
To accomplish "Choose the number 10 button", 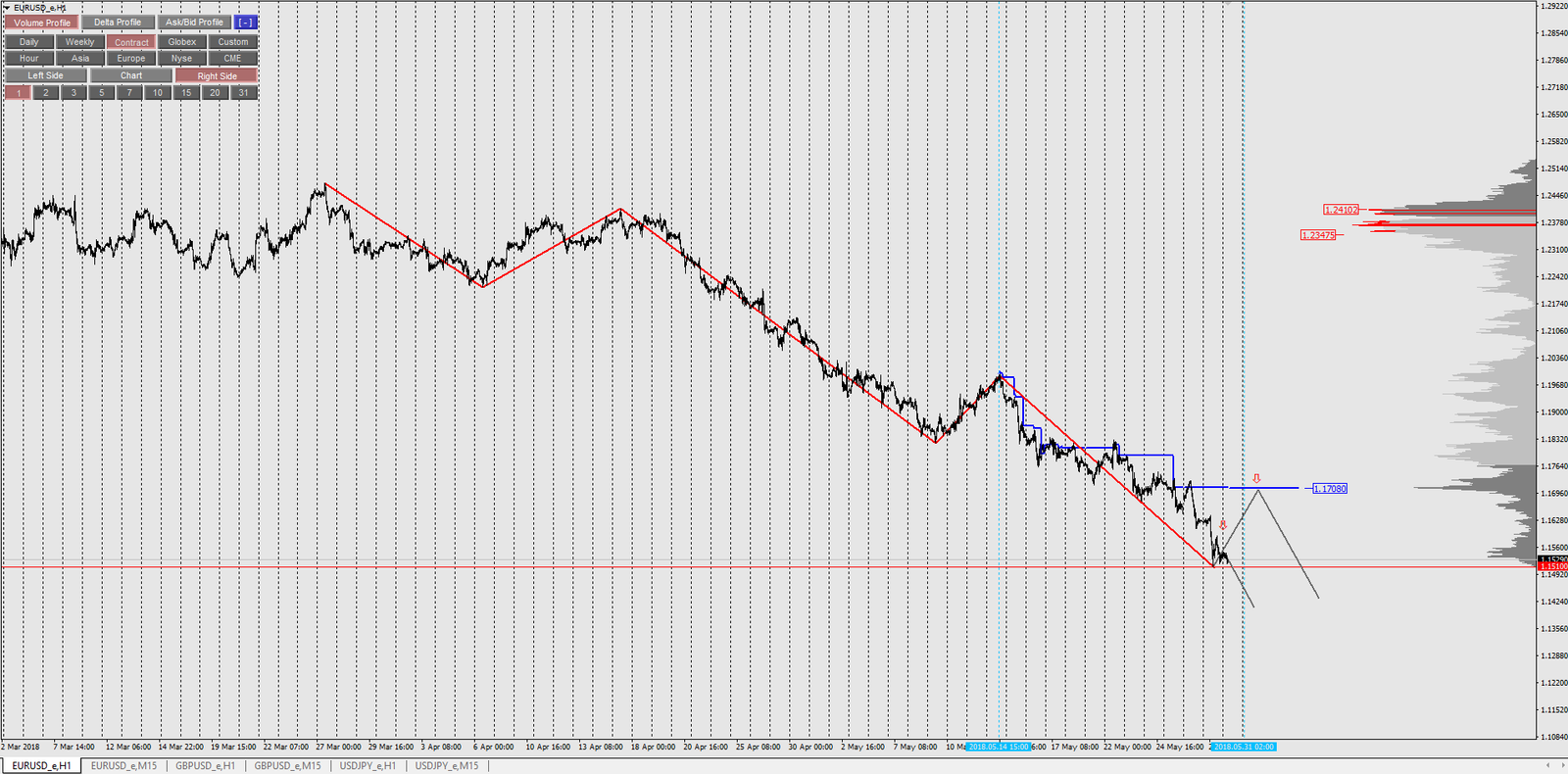I will coord(158,93).
